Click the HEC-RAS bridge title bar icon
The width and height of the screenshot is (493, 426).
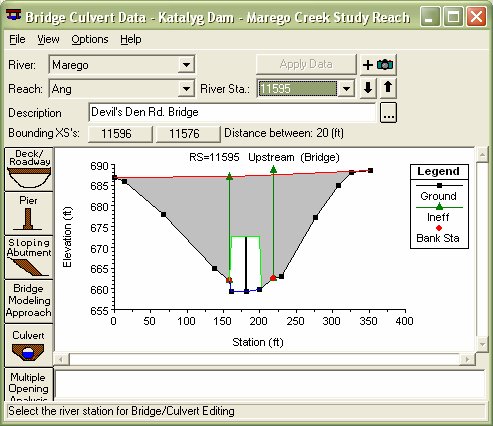tap(13, 15)
